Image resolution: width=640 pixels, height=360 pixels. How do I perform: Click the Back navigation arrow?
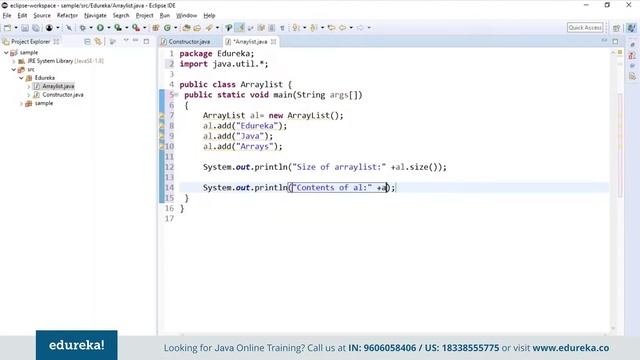[343, 28]
